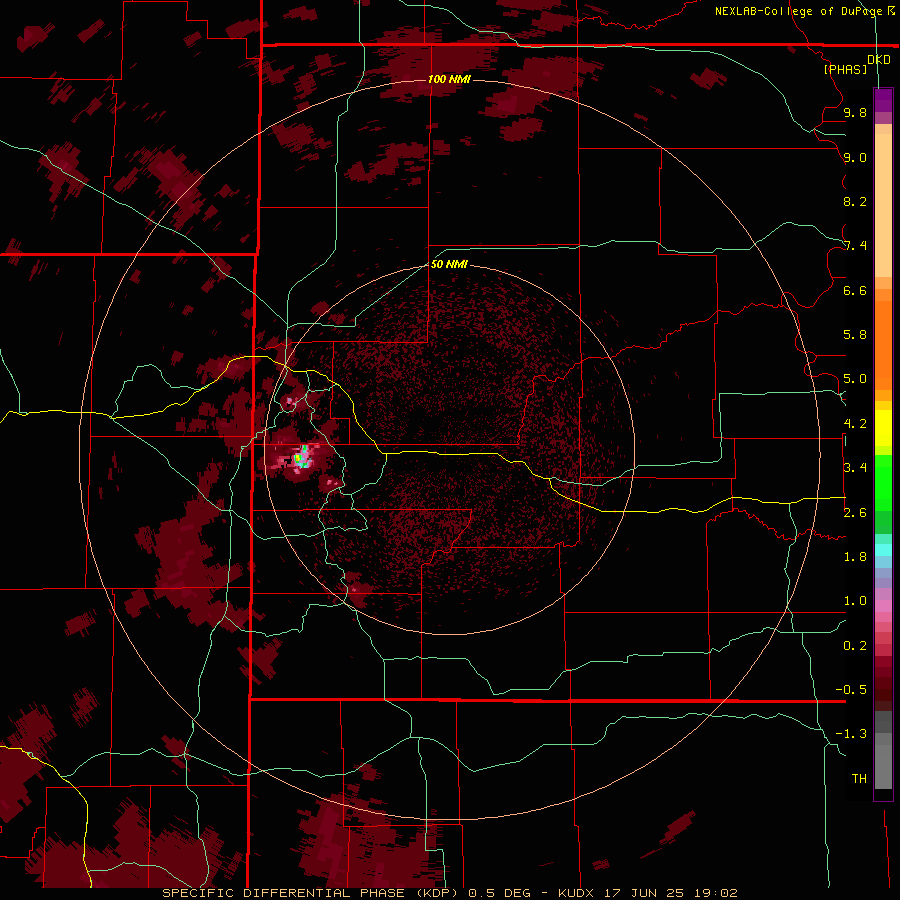The height and width of the screenshot is (900, 900).
Task: Select the 8.2 scale value
Action: coord(855,201)
